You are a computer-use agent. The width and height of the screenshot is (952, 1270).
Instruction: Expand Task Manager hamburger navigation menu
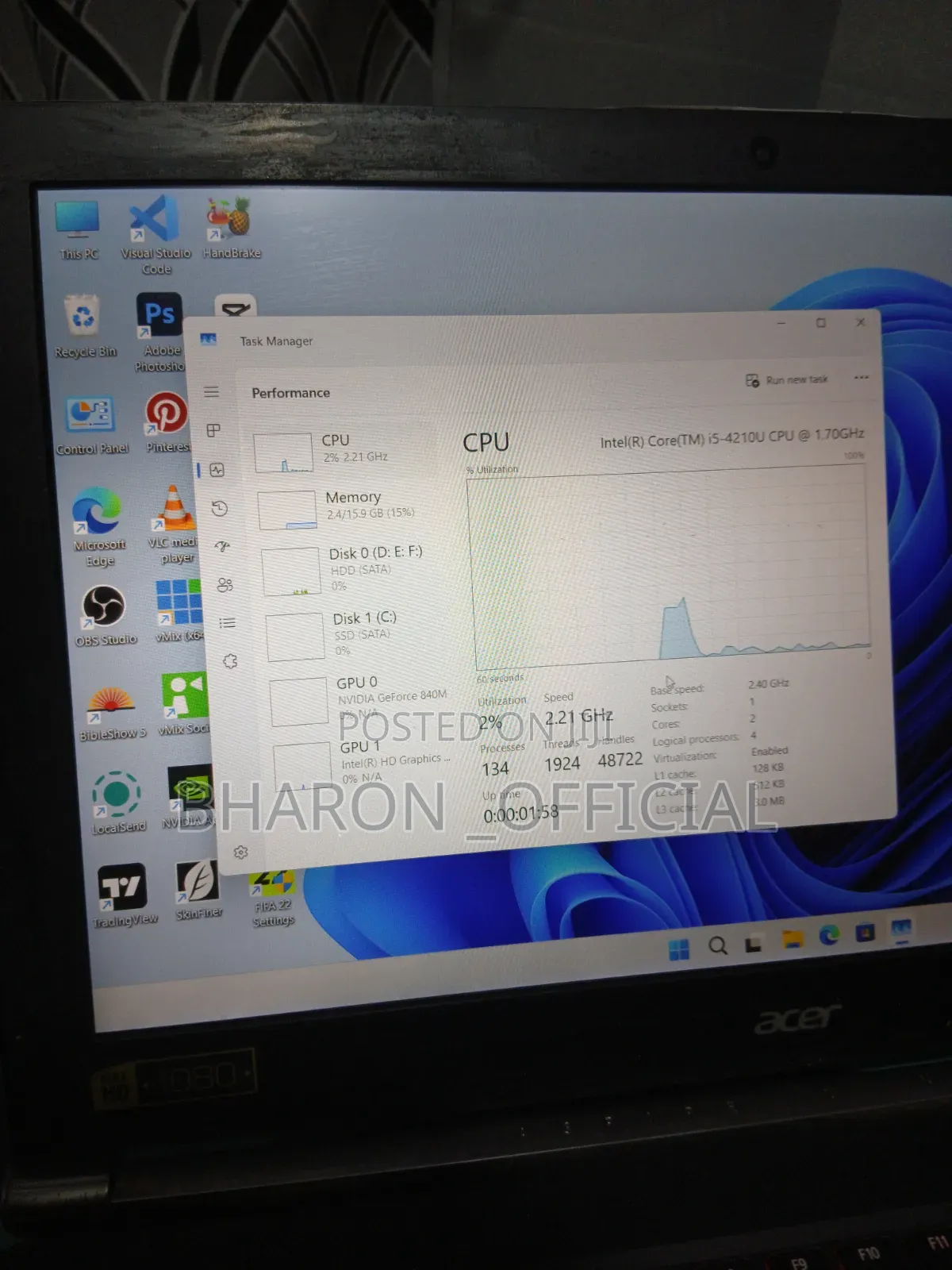pos(211,392)
